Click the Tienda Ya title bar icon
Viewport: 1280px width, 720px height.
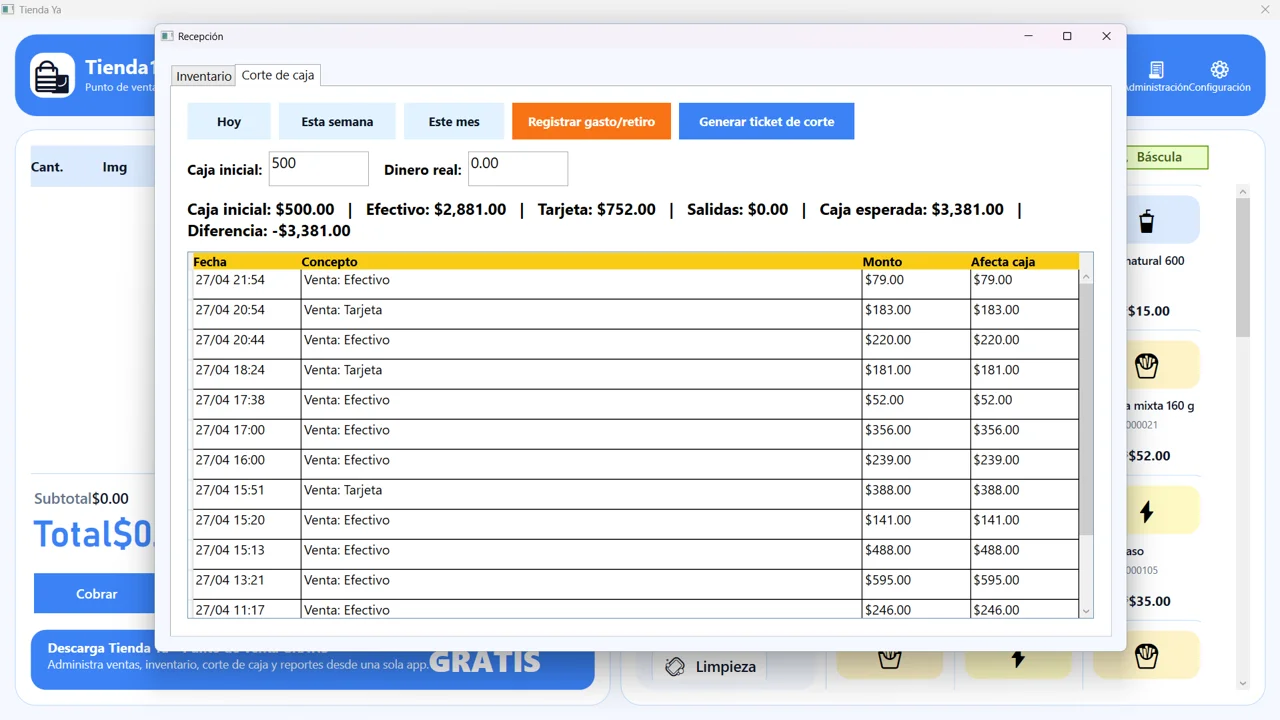[x=8, y=9]
